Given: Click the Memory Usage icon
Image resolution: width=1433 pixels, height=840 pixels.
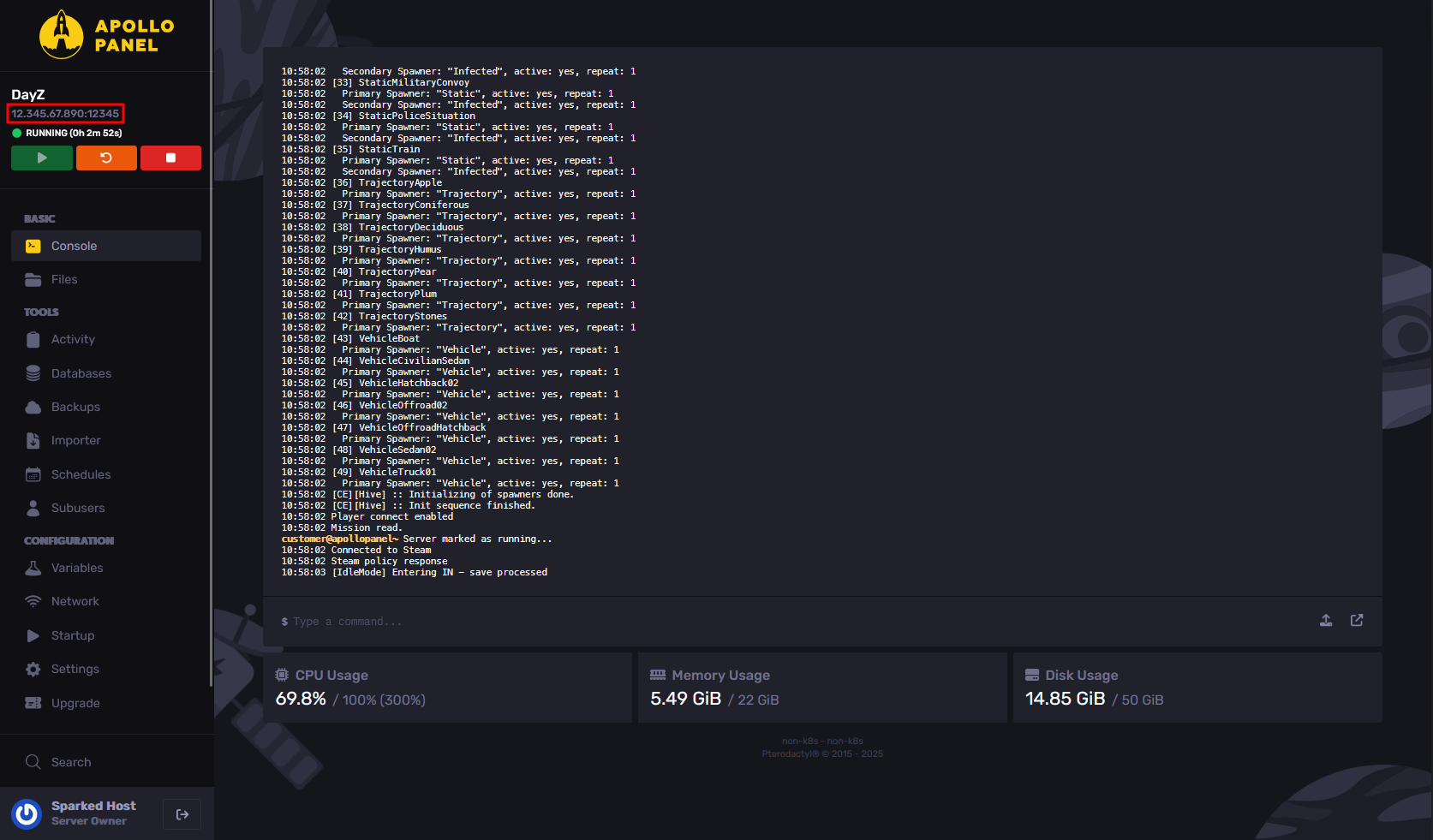Looking at the screenshot, I should 658,675.
